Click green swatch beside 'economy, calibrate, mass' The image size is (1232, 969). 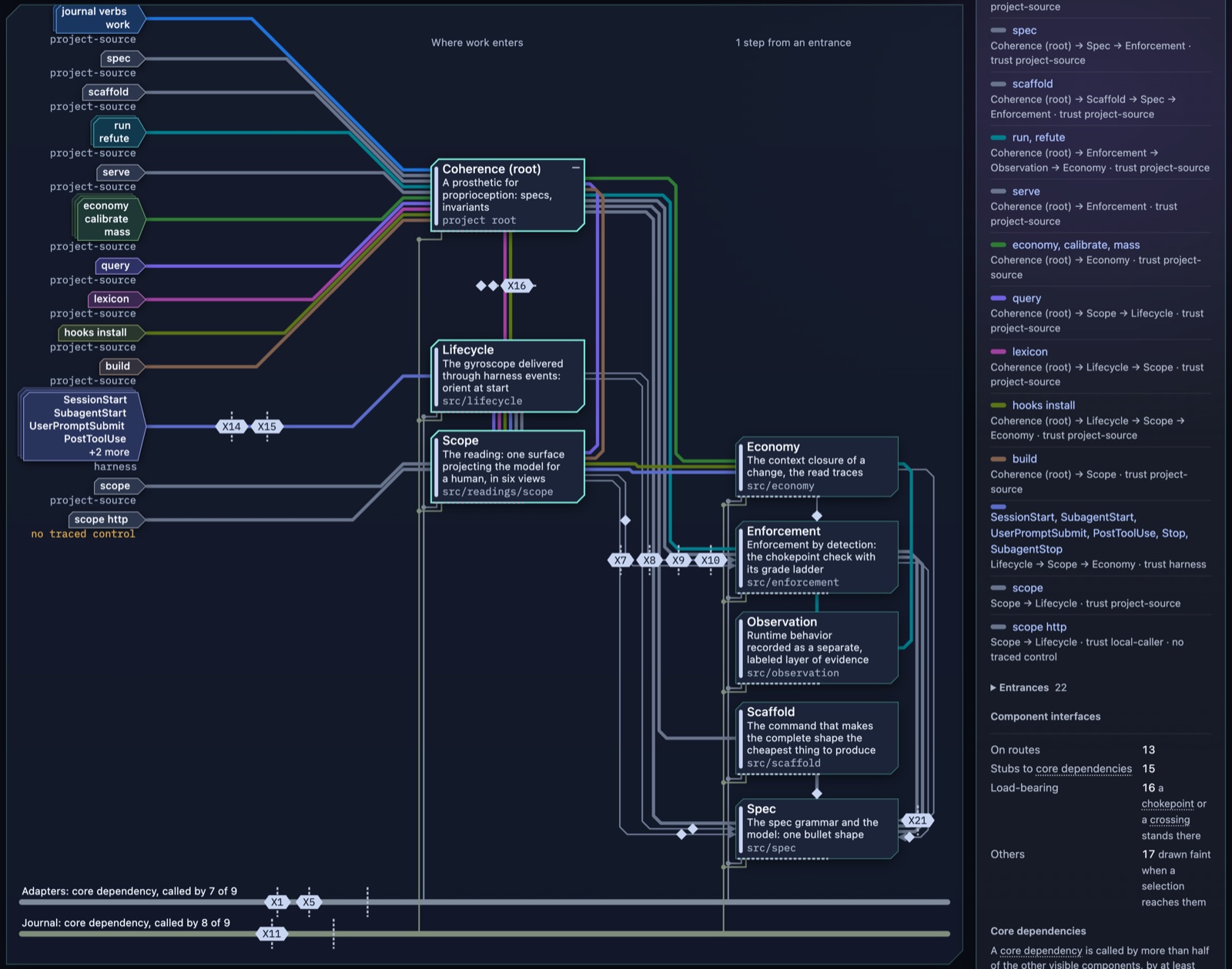pos(998,245)
